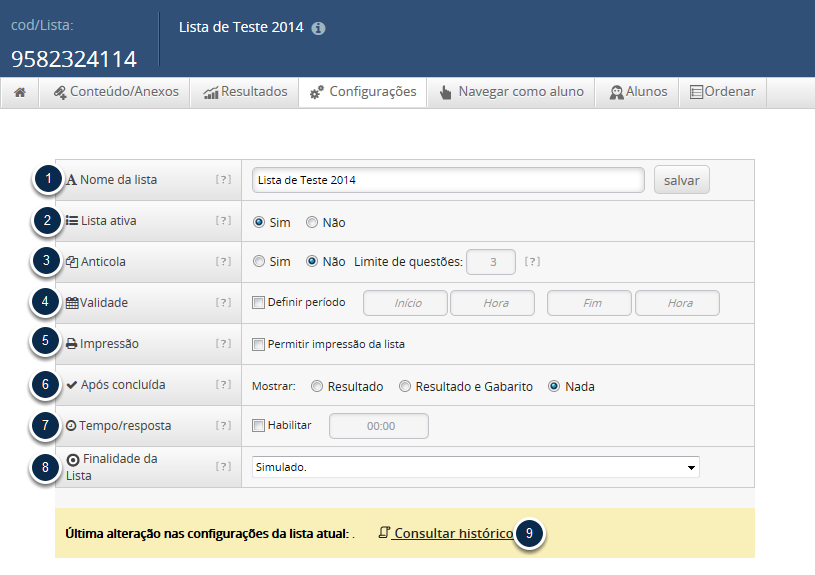The image size is (815, 575).
Task: Set Lista ativa to Não
Action: [x=312, y=223]
